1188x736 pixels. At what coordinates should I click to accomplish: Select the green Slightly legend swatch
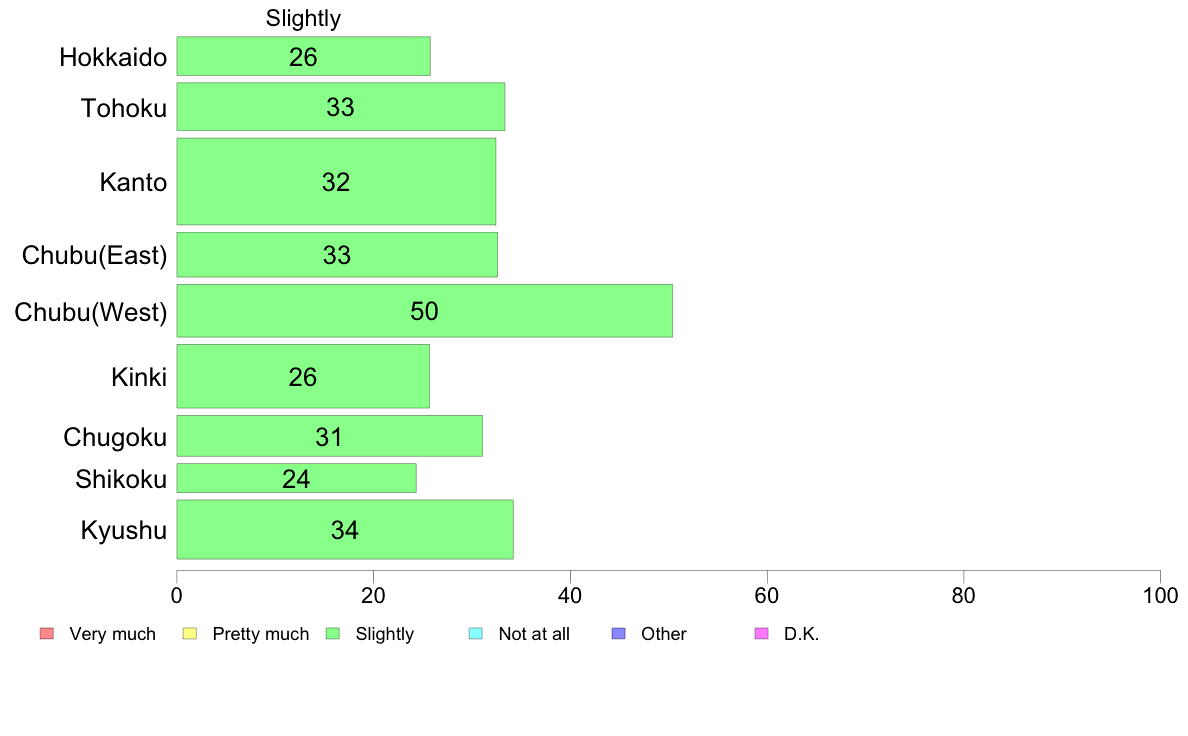(x=333, y=634)
